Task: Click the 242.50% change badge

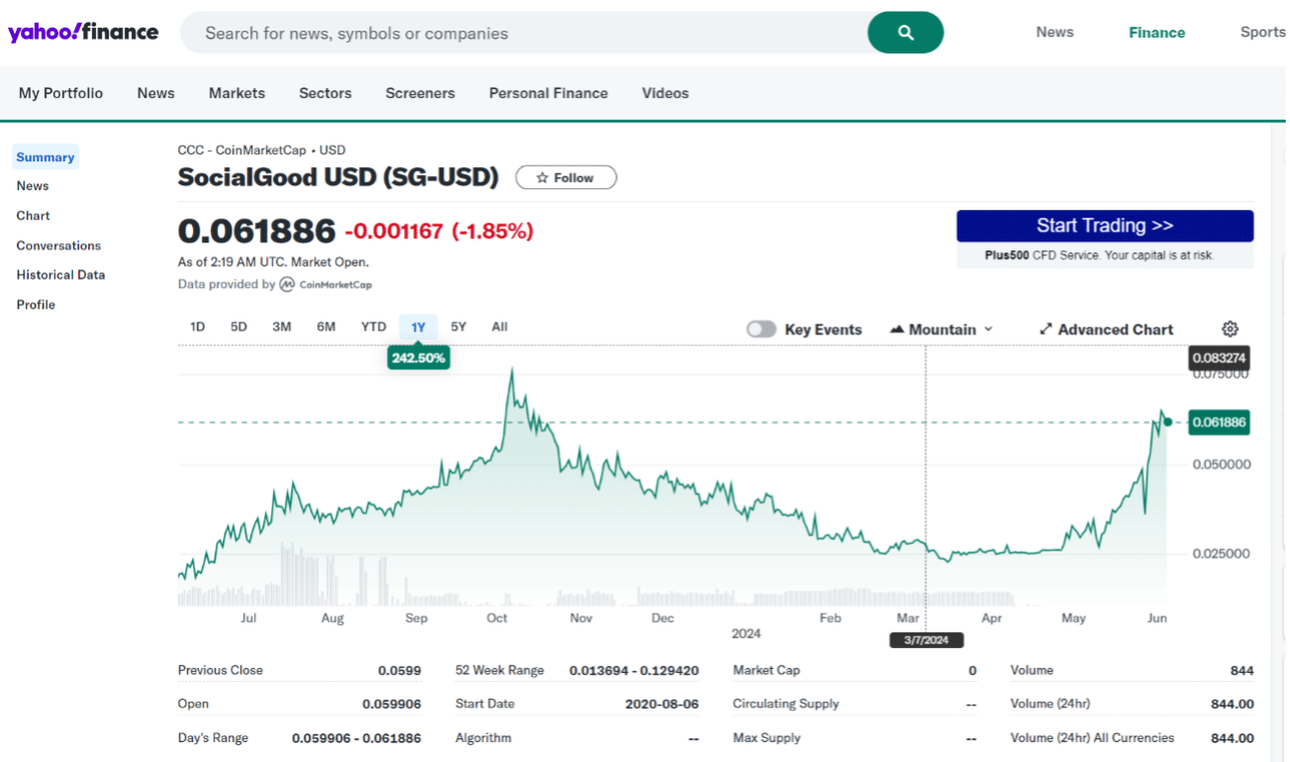Action: [x=418, y=357]
